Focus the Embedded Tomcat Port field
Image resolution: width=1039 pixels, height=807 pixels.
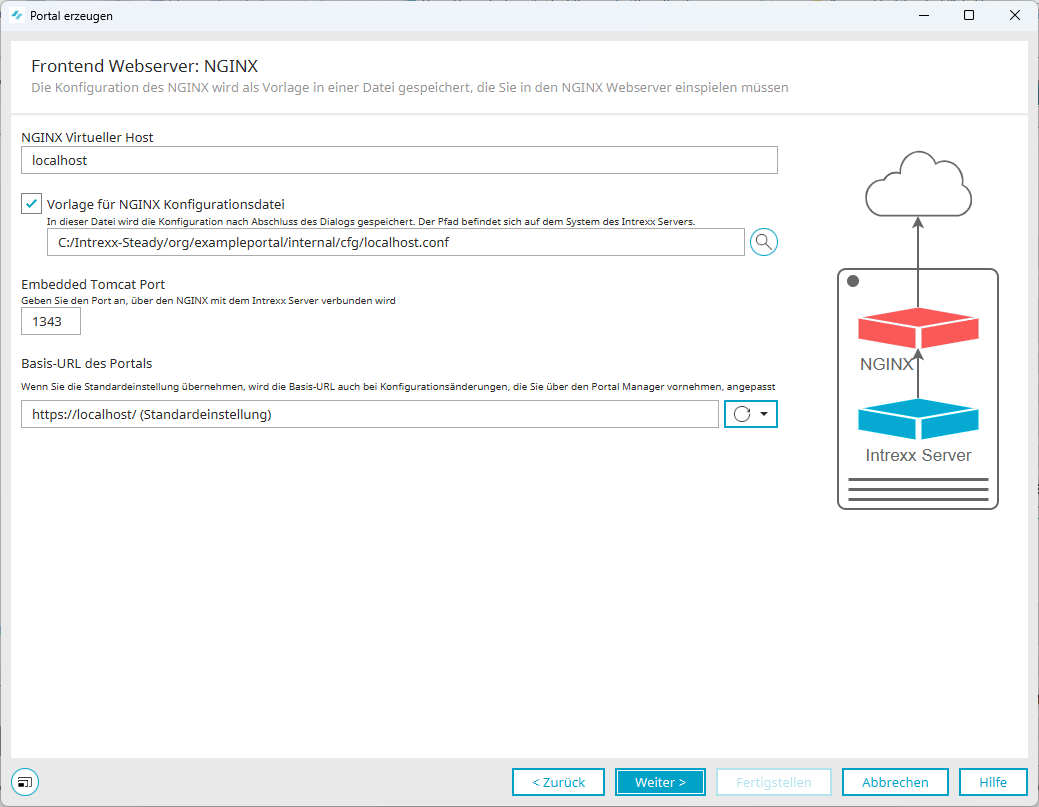50,321
